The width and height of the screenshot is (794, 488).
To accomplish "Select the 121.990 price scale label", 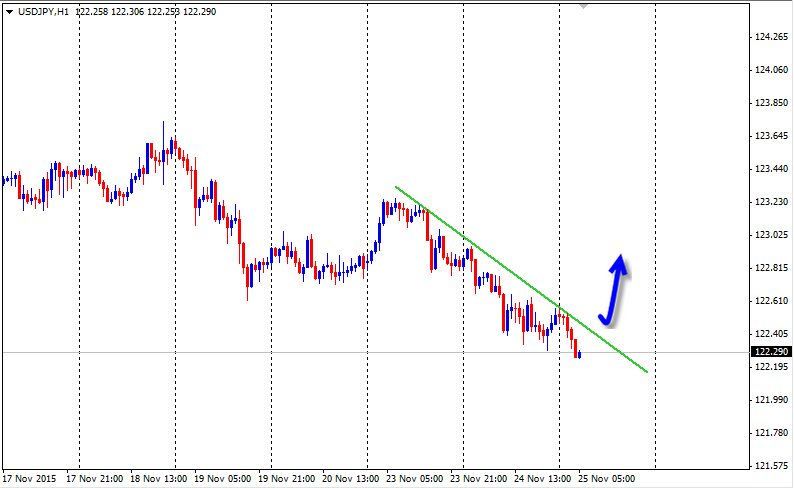I will (772, 399).
